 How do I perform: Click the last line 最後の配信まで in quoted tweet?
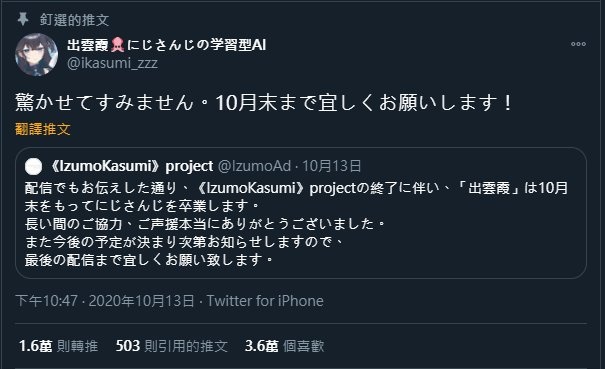(x=149, y=260)
